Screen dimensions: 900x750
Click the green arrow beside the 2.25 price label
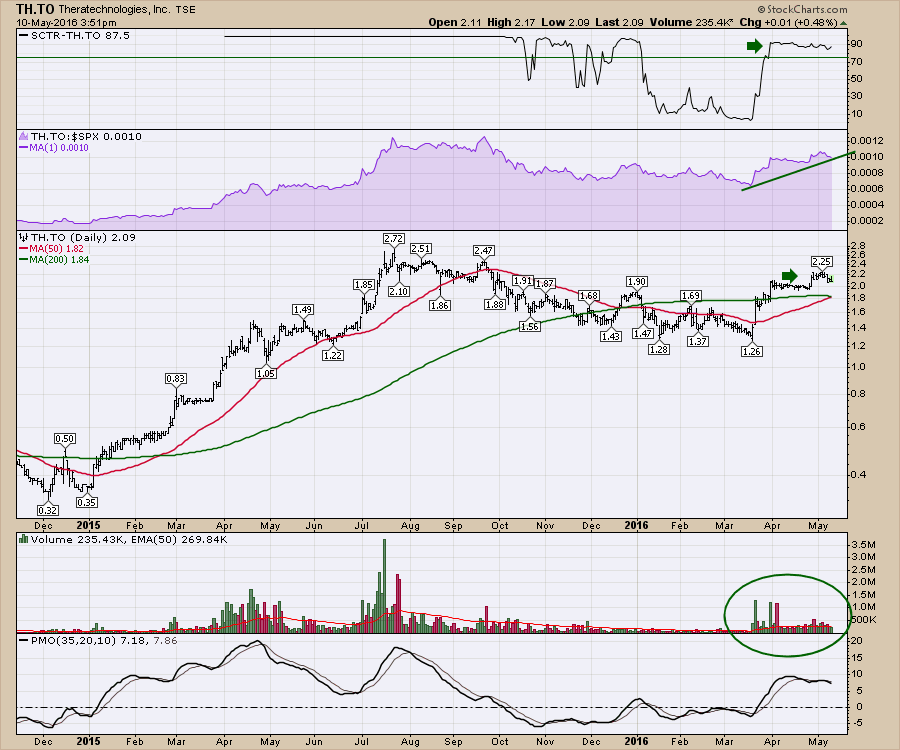coord(789,275)
